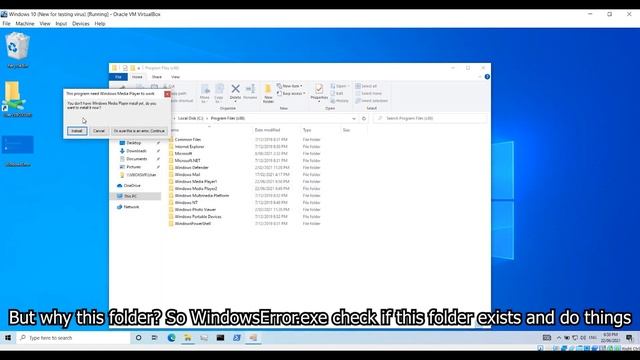The width and height of the screenshot is (640, 360).
Task: Select the Internet Explorer folder
Action: 189,147
